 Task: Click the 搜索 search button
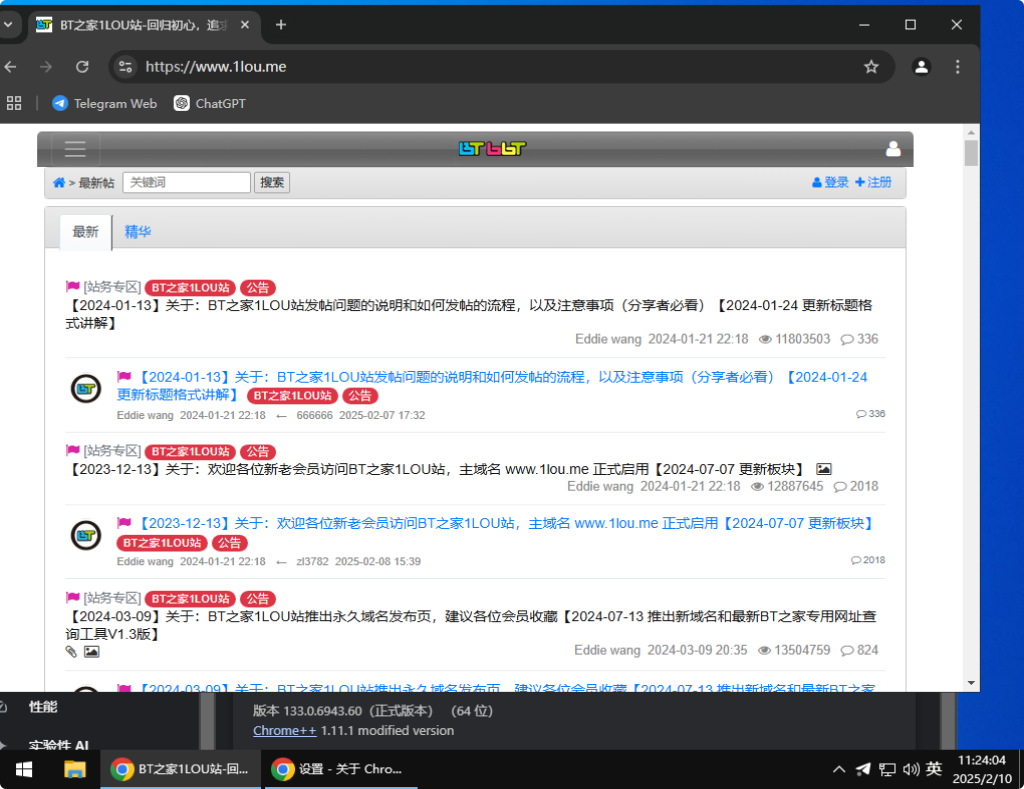[271, 182]
